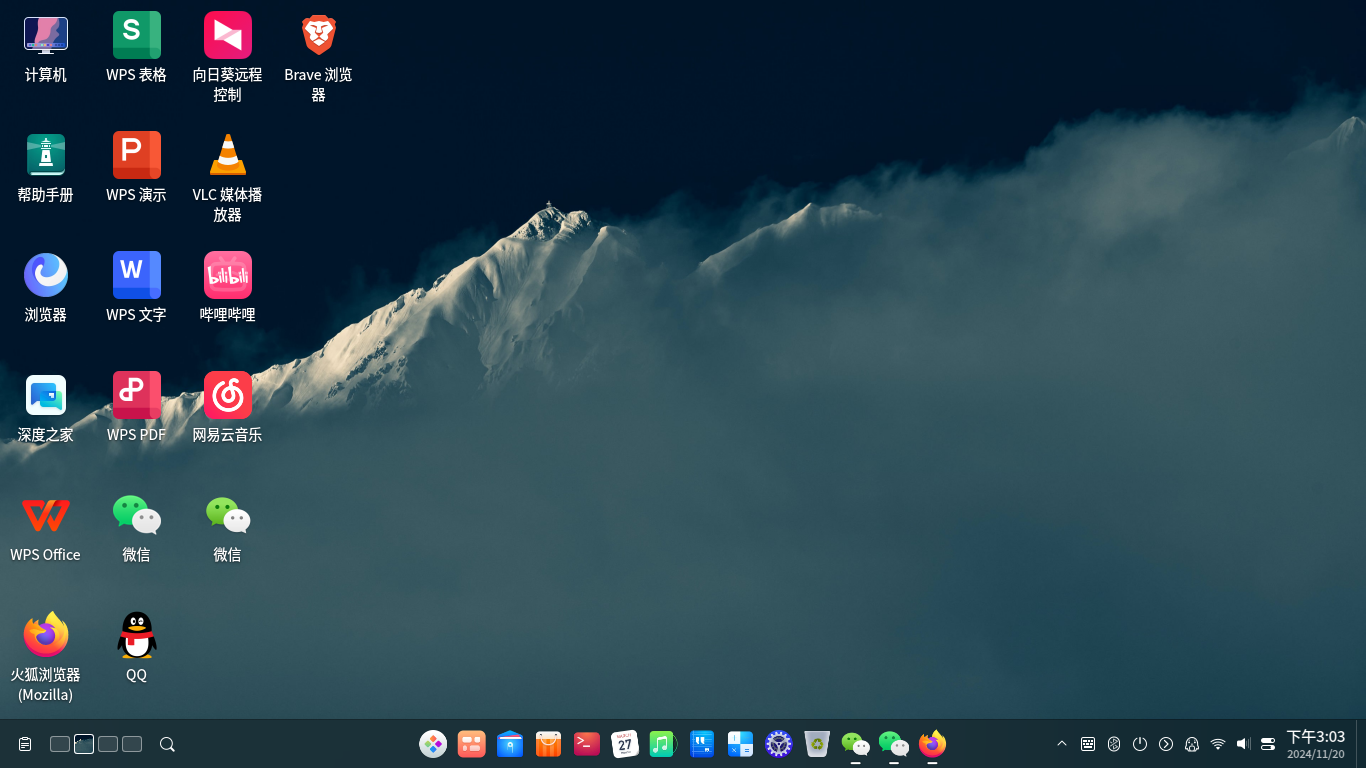The image size is (1366, 768).
Task: Click the dock WeChat icon beside trash
Action: 855,744
